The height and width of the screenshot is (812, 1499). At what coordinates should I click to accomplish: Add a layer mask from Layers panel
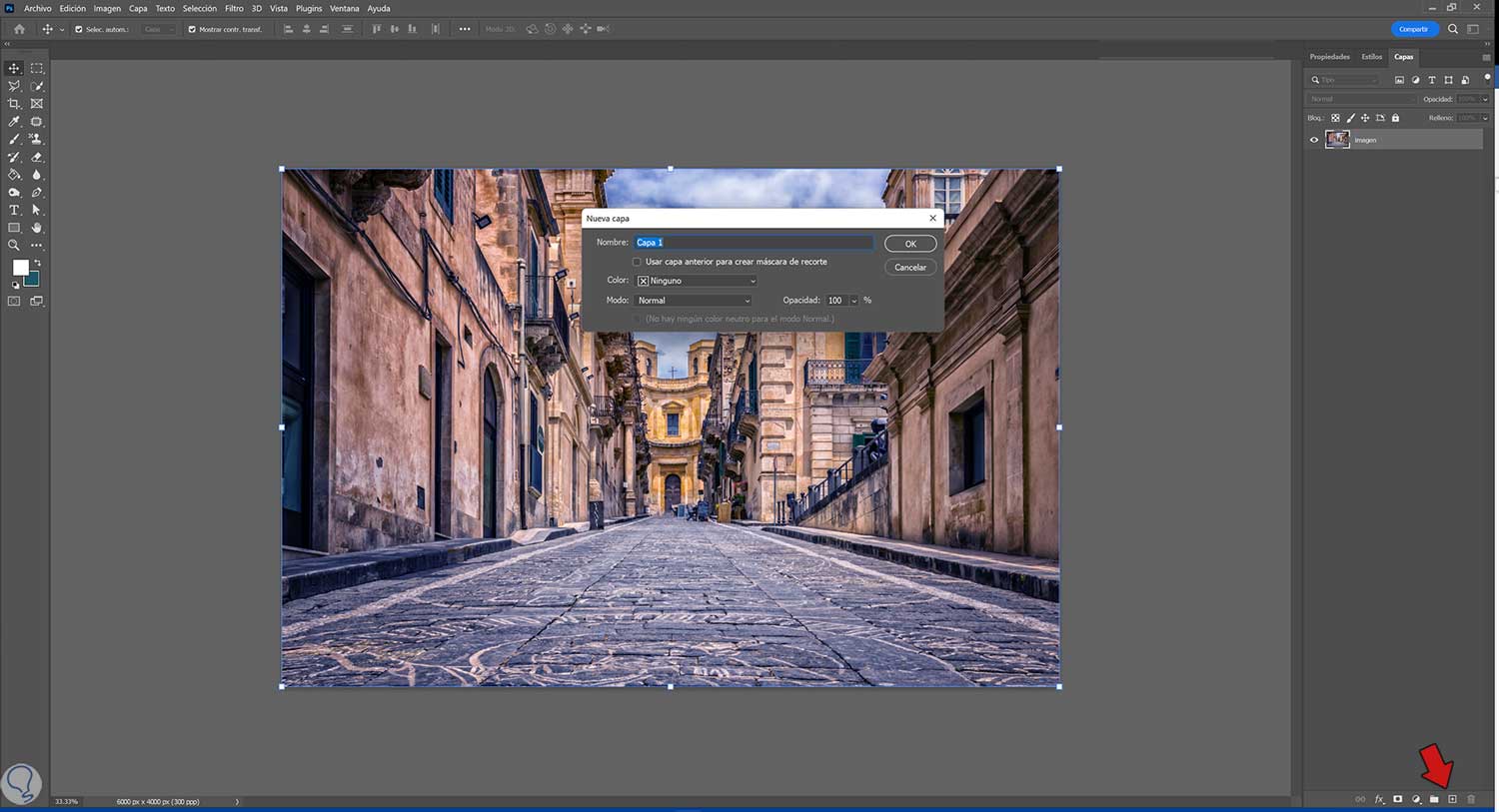coord(1397,799)
